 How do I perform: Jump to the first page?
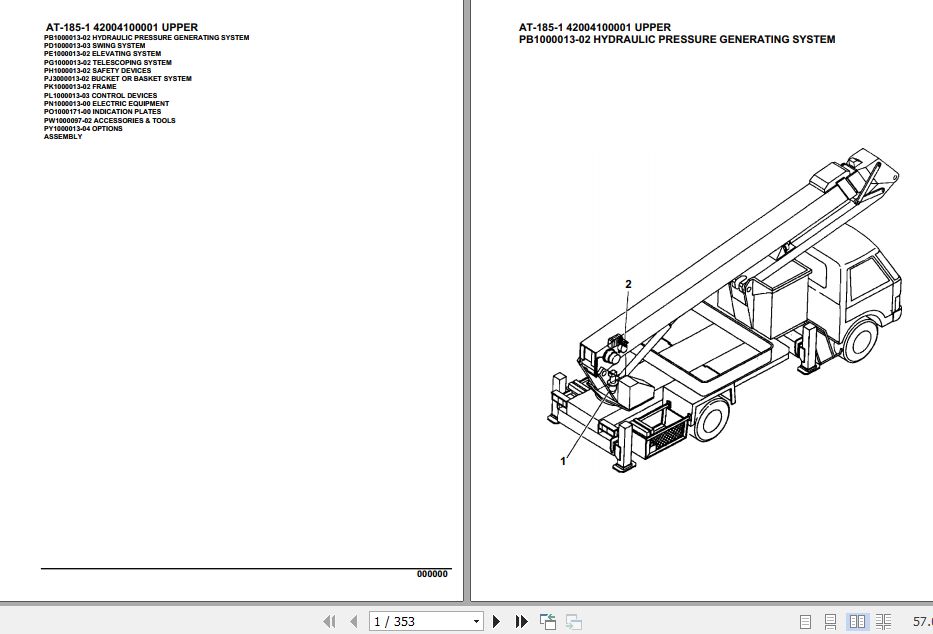[330, 621]
